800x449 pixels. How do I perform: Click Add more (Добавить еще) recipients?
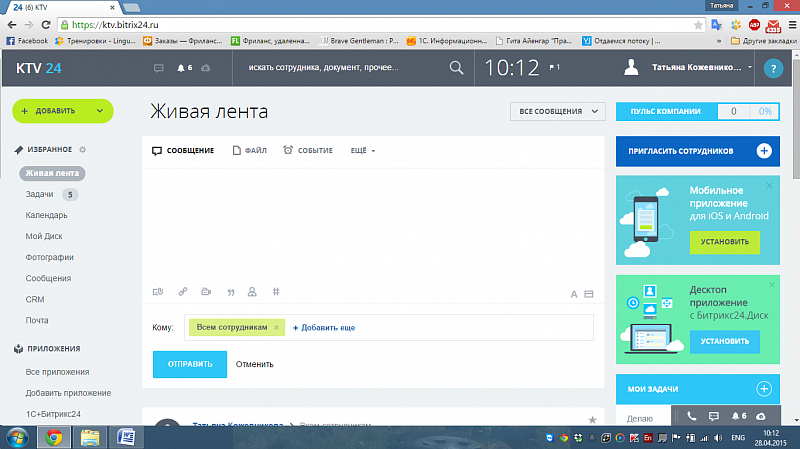[x=324, y=328]
